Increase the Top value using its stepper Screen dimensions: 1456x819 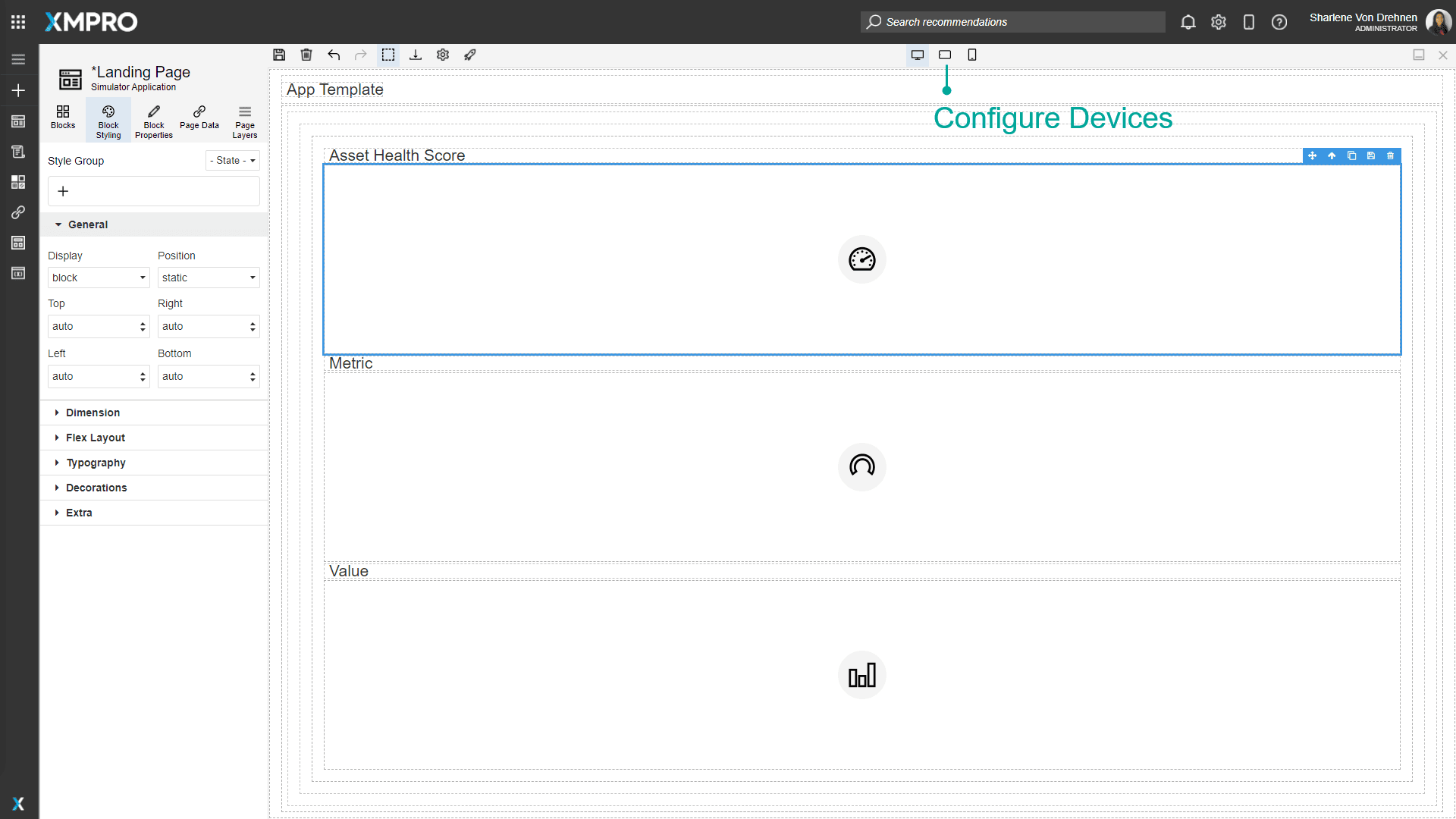(x=143, y=322)
